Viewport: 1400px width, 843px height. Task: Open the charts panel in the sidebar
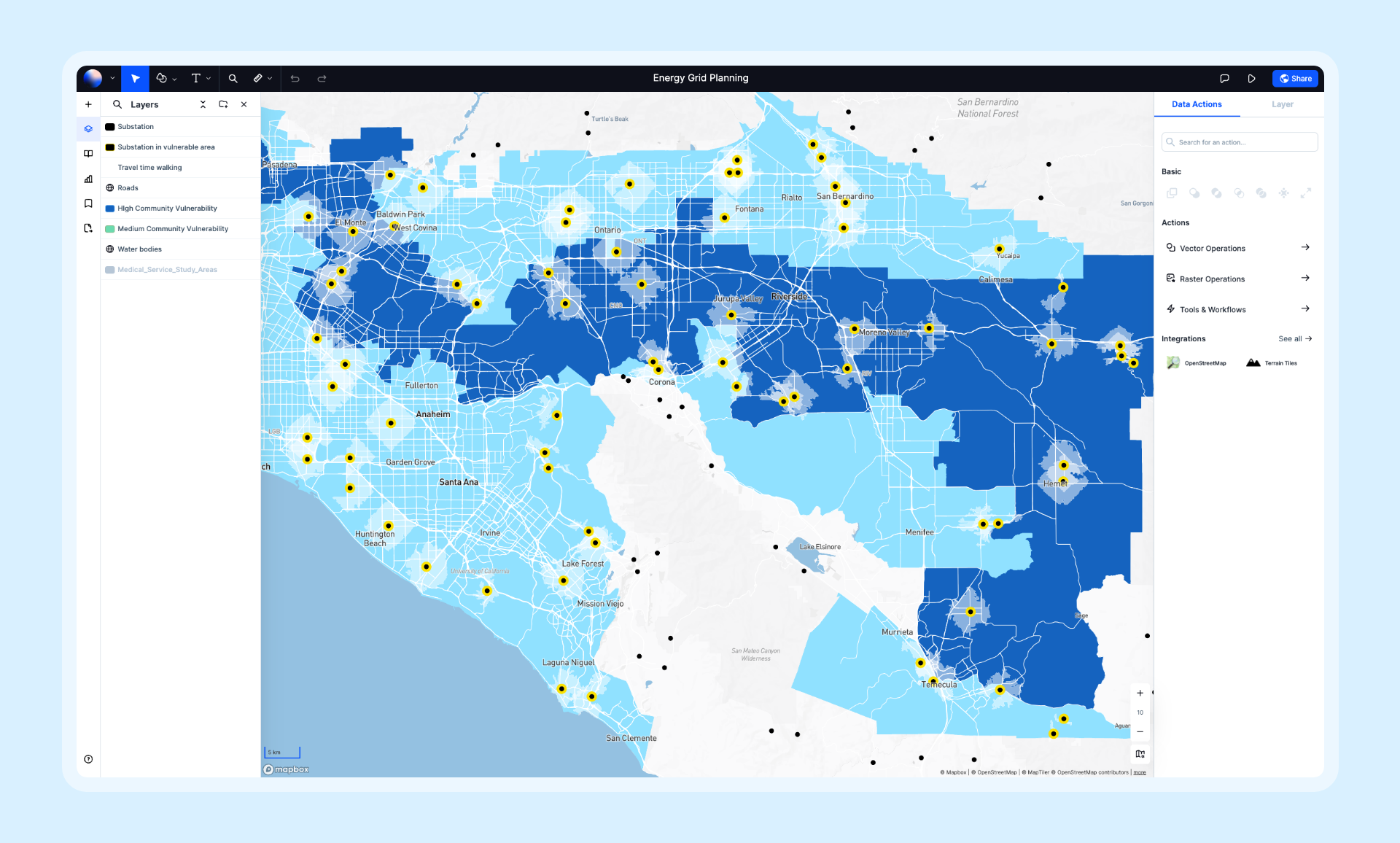click(88, 179)
